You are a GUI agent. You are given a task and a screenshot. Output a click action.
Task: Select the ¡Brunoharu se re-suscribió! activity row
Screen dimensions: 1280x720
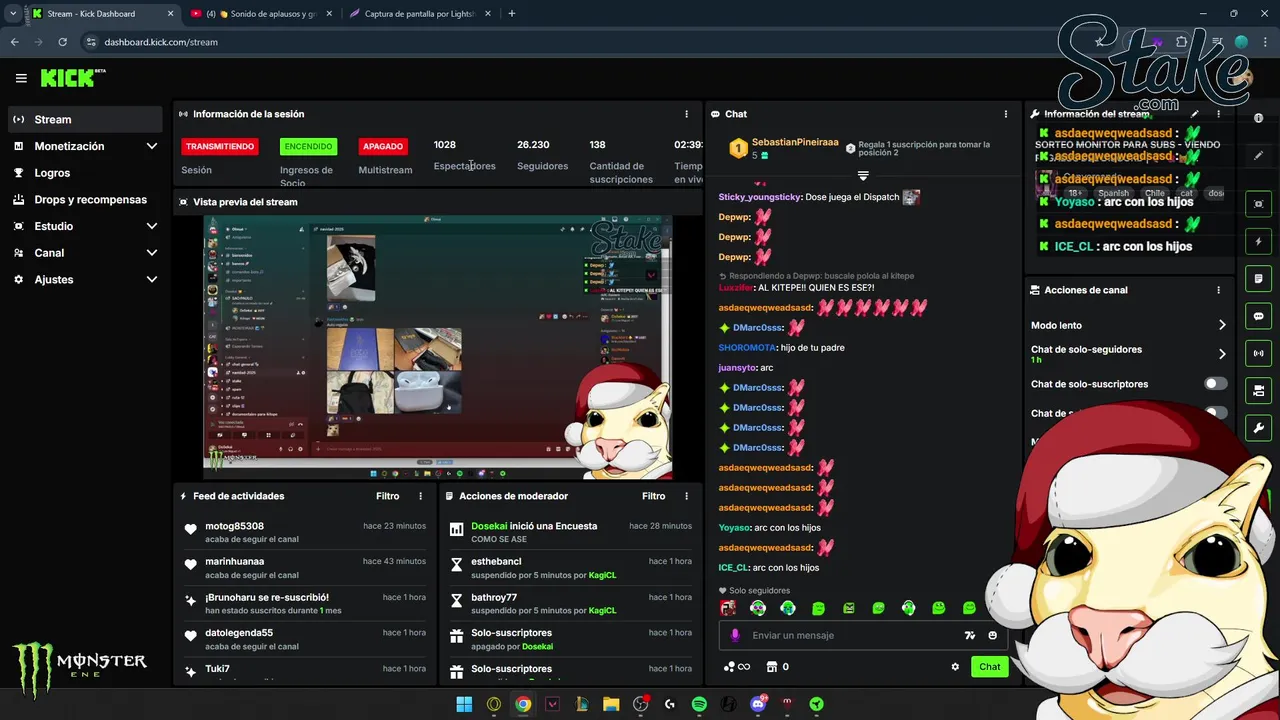click(x=305, y=603)
